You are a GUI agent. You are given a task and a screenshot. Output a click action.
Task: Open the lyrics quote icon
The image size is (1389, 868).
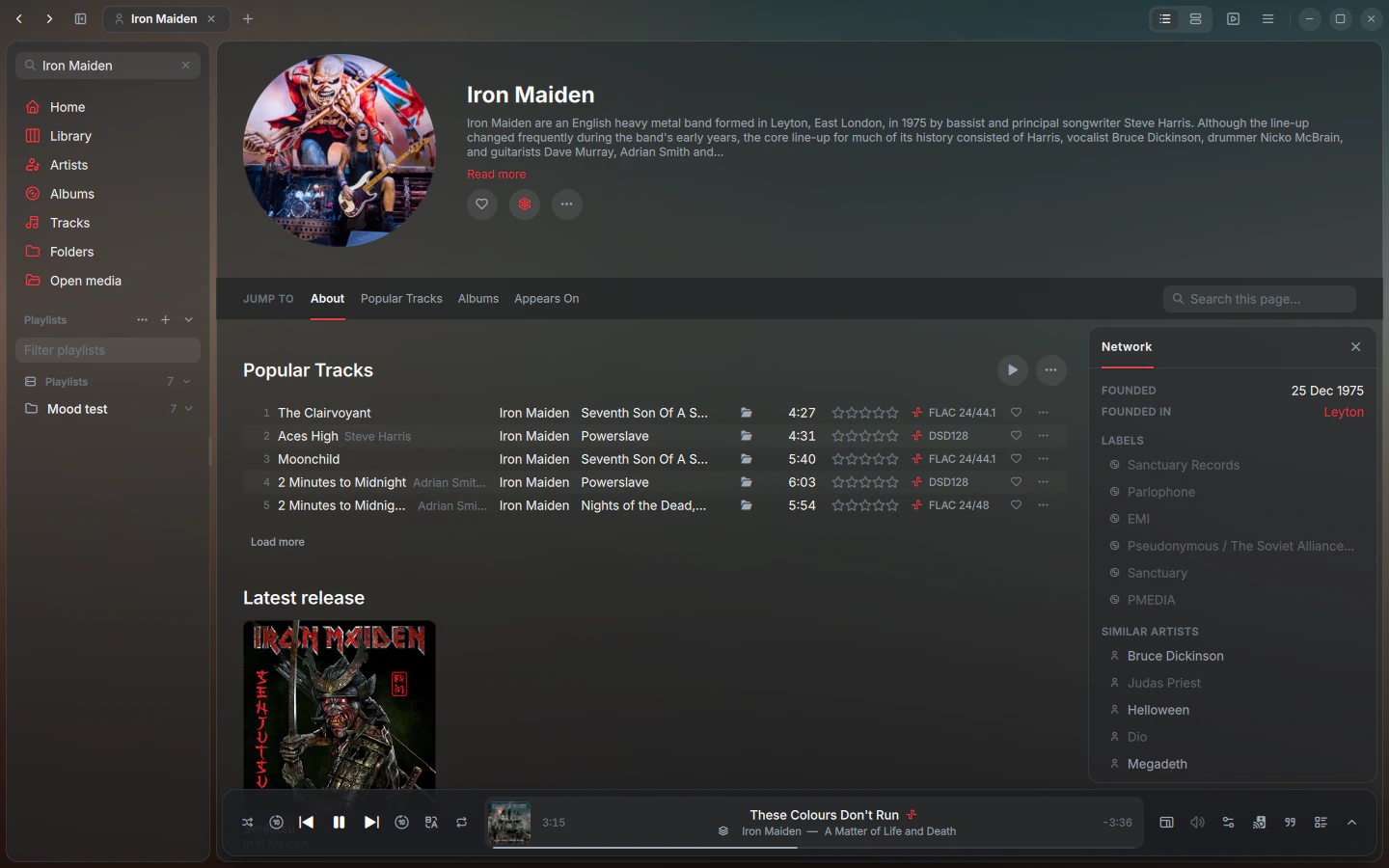click(x=1290, y=823)
